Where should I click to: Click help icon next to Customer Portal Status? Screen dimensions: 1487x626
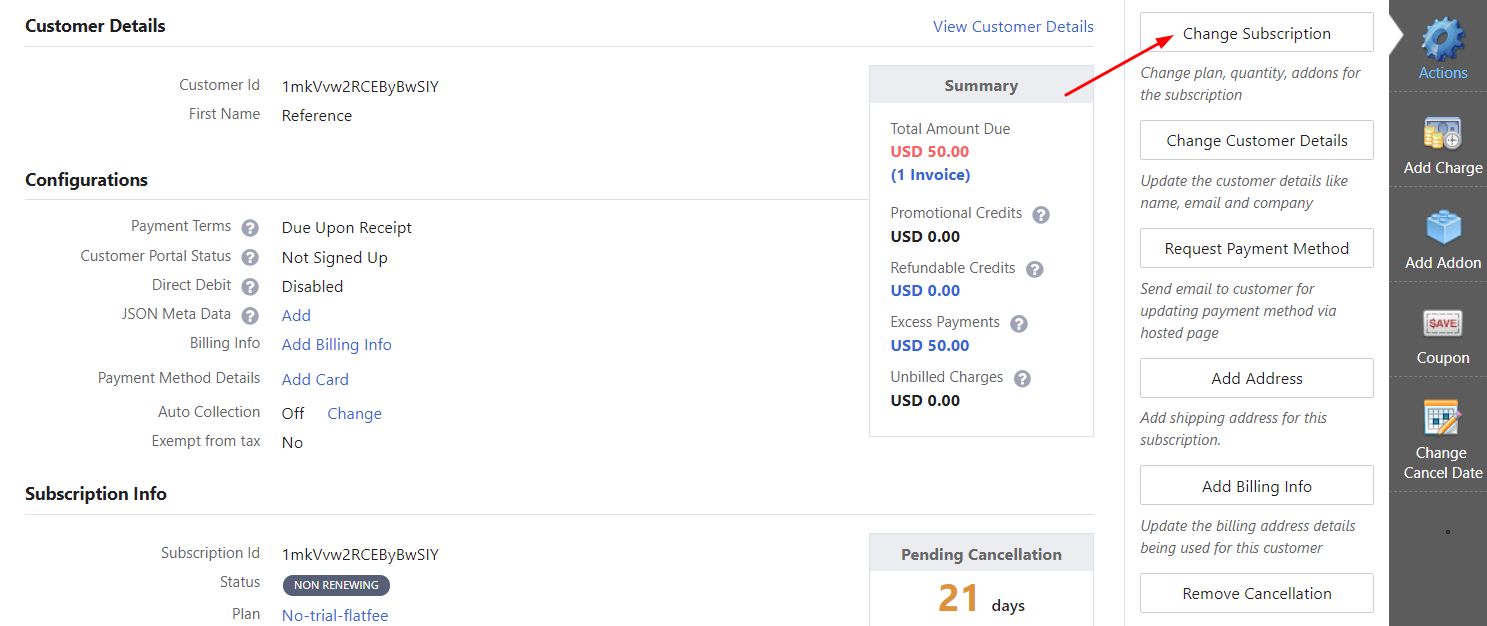point(250,258)
